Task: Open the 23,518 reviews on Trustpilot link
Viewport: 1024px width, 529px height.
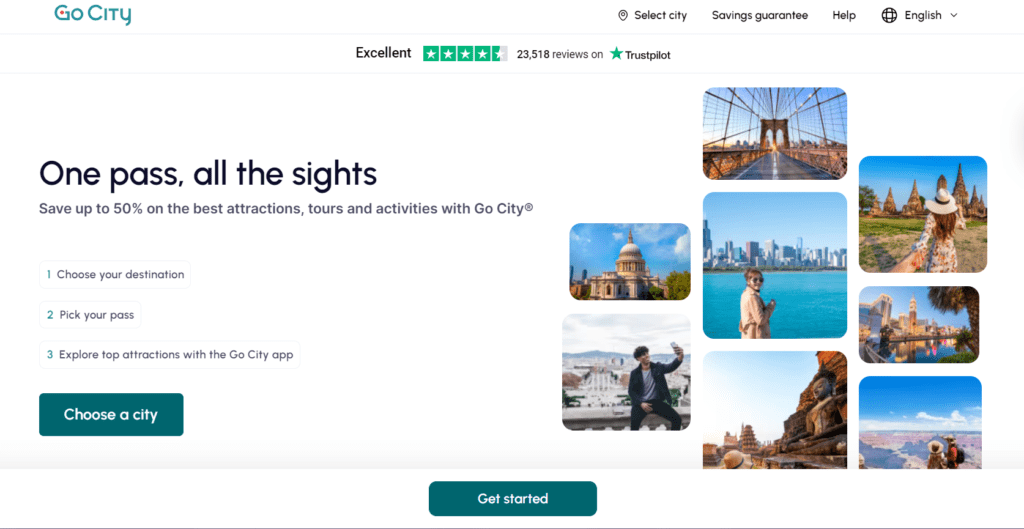Action: [594, 54]
